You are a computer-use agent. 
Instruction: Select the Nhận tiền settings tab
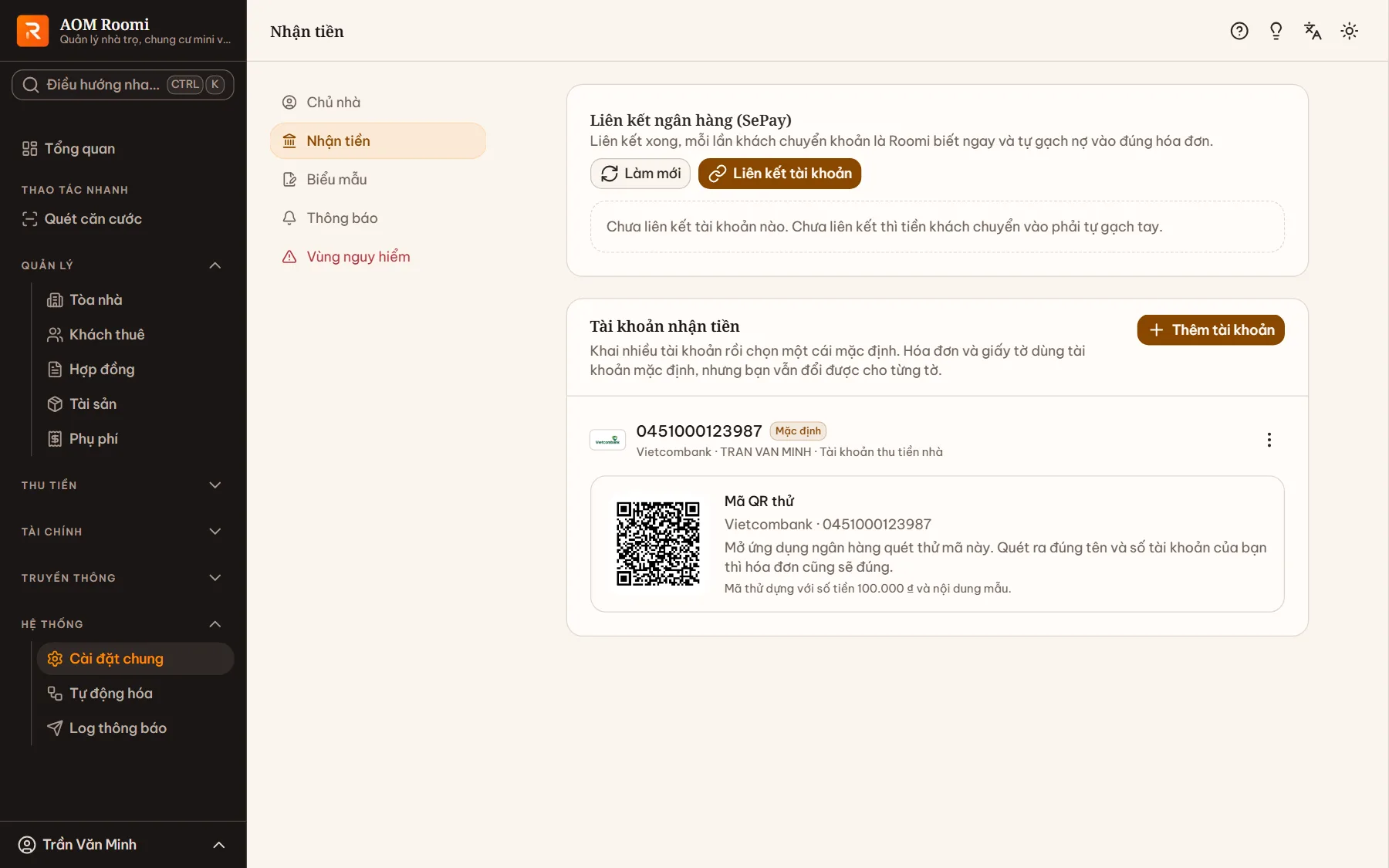(x=378, y=140)
